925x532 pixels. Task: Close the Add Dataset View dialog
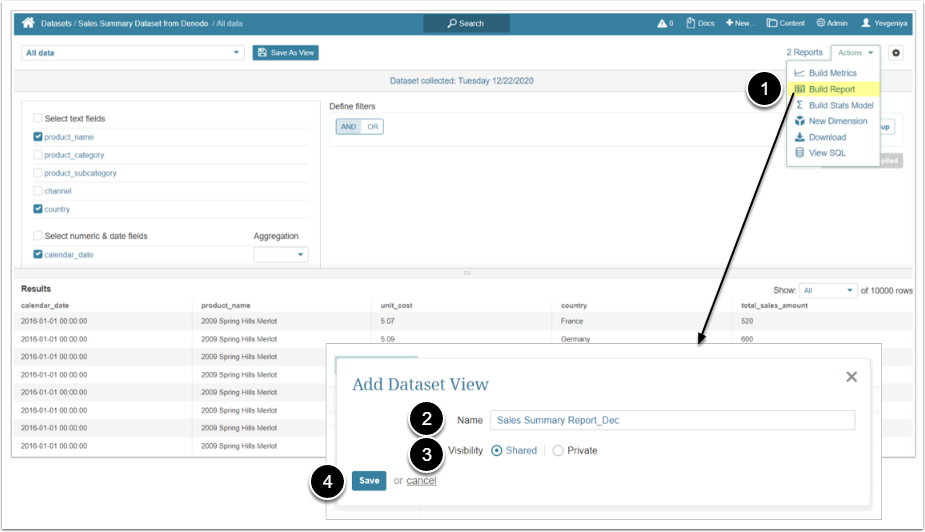tap(851, 377)
